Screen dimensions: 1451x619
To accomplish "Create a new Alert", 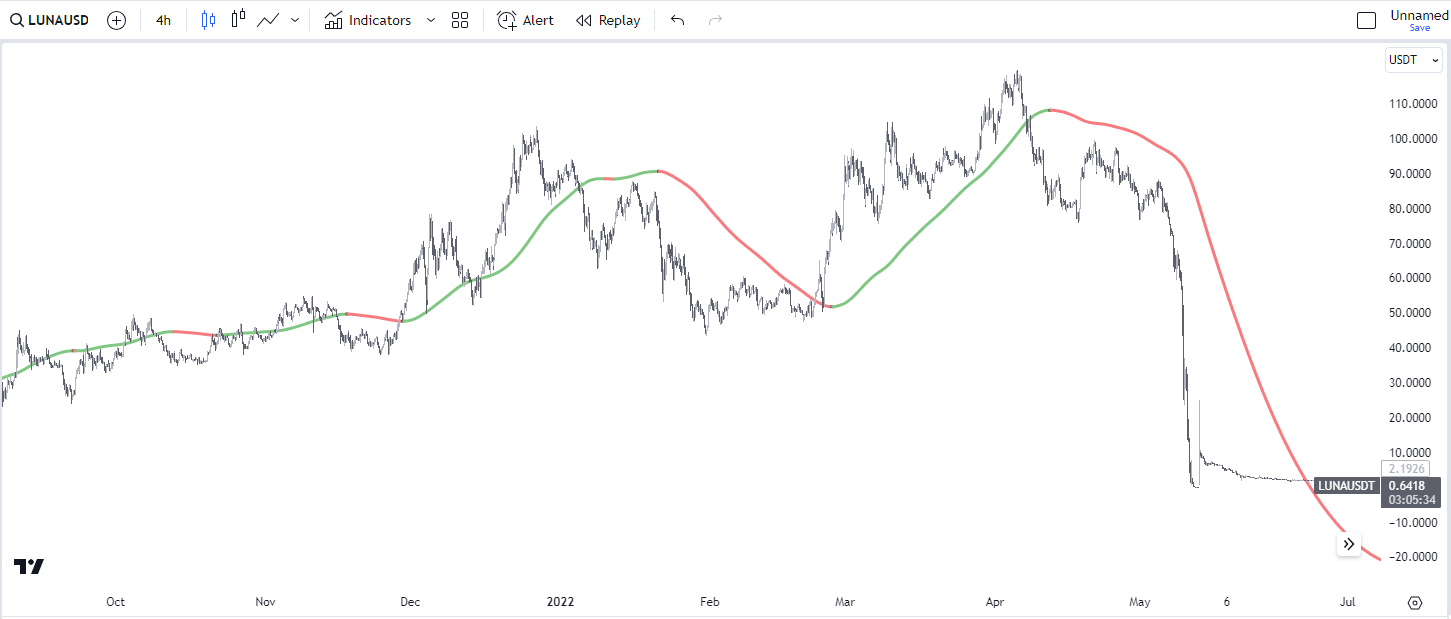I will pos(525,20).
